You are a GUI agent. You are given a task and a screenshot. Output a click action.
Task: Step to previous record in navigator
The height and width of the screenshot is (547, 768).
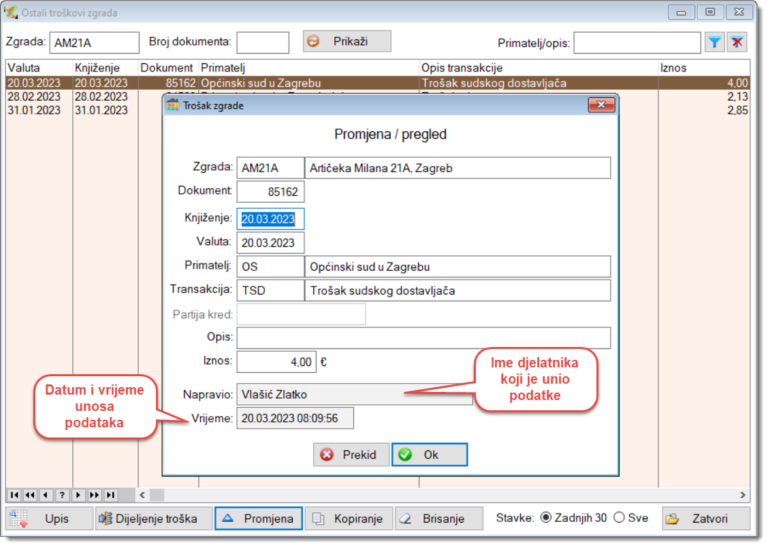46,494
